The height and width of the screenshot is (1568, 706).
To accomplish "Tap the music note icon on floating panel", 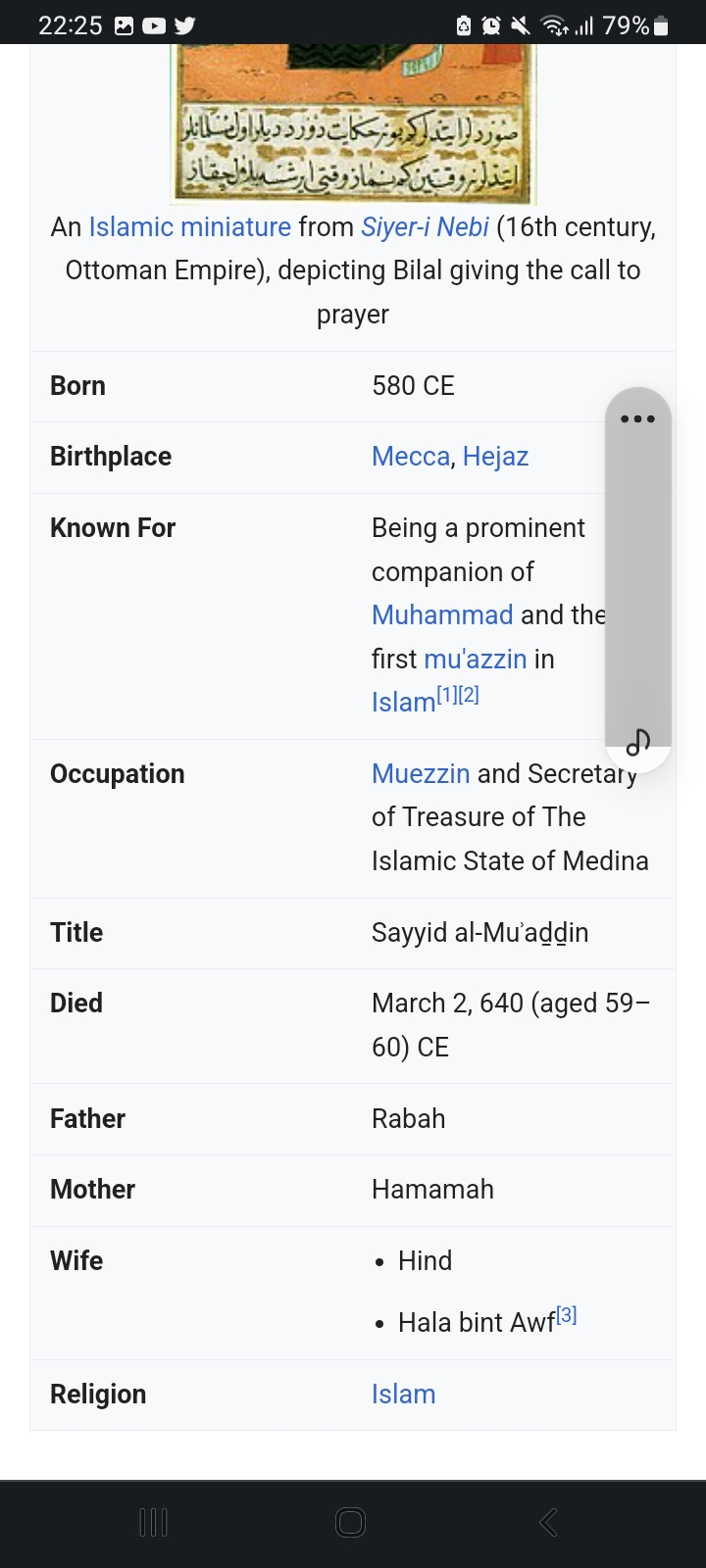I will coord(637,743).
